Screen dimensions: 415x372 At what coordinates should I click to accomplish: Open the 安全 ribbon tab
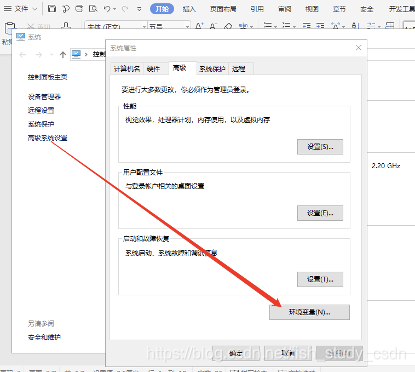click(x=367, y=9)
